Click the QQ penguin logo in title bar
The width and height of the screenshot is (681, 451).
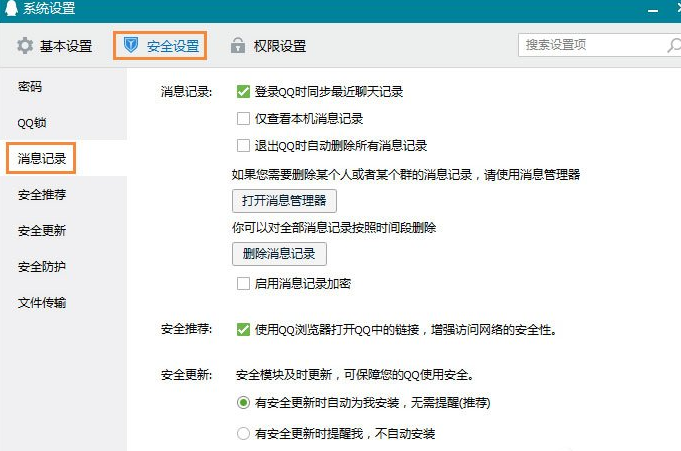point(10,8)
